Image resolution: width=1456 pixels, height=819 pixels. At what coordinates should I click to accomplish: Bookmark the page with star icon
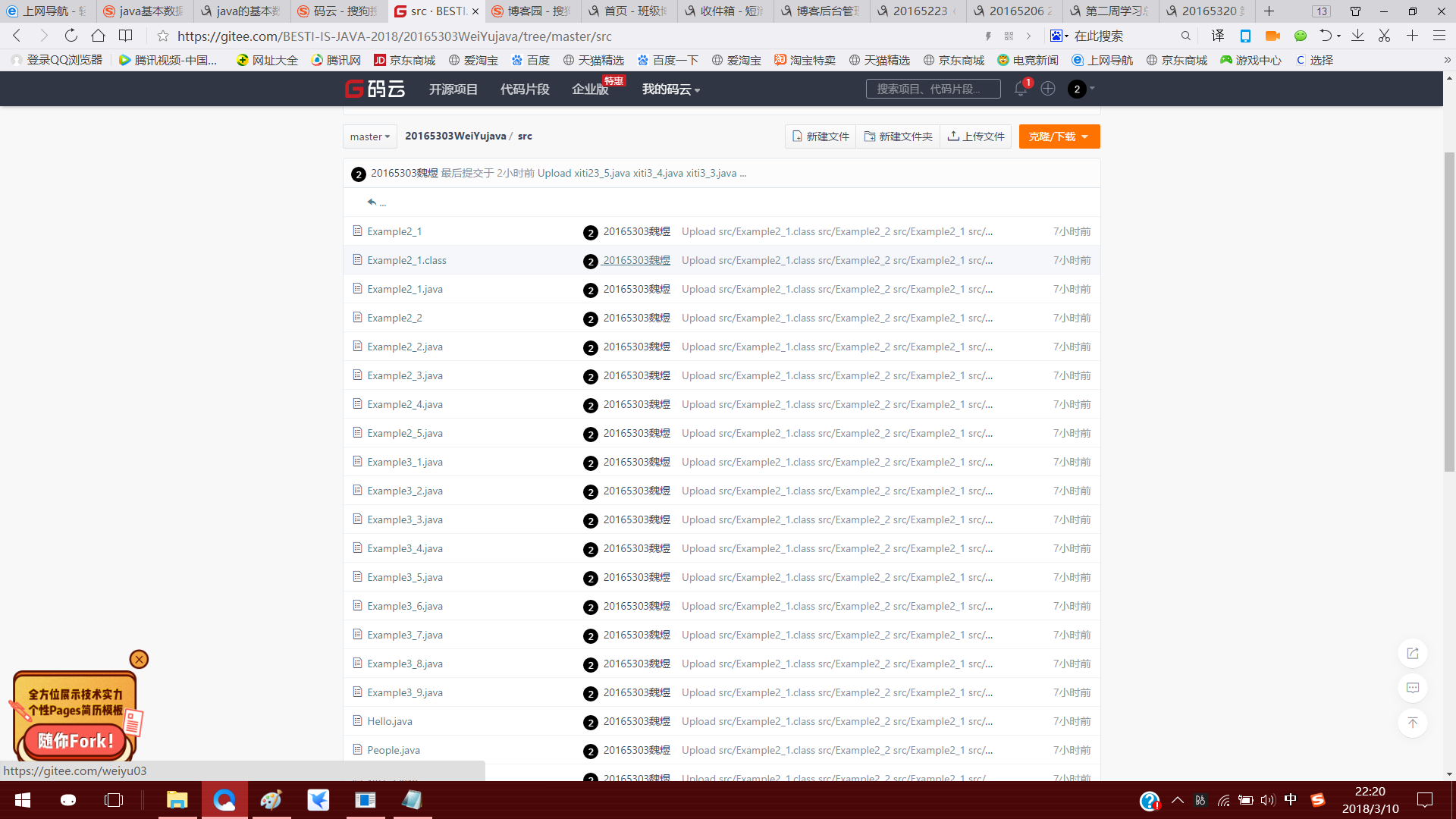tap(162, 36)
